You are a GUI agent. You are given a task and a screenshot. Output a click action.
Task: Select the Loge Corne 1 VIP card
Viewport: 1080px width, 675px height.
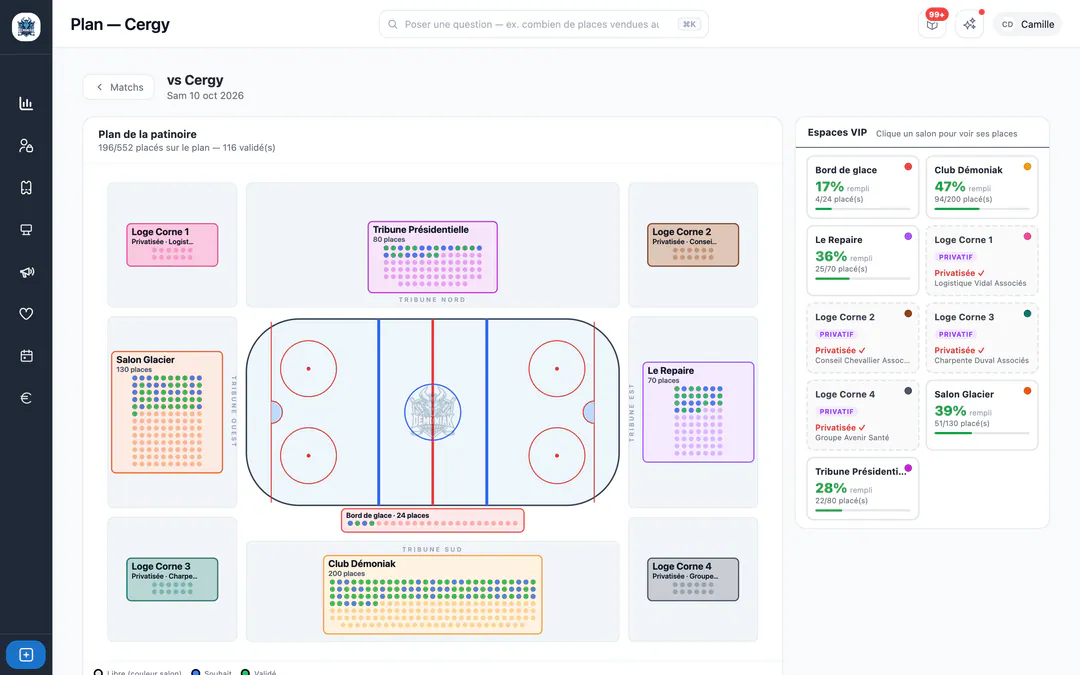(982, 260)
